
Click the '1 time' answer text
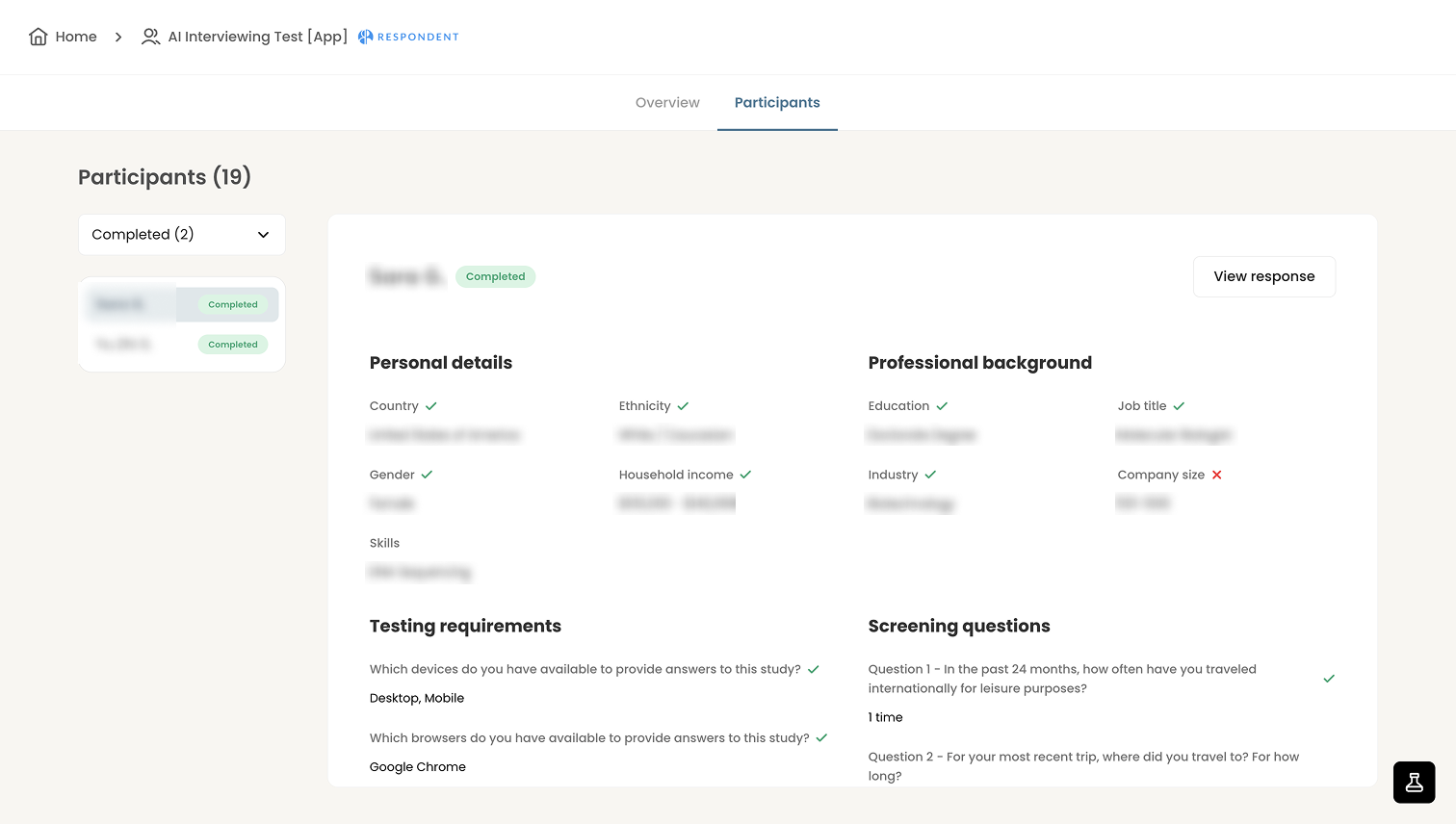pyautogui.click(x=886, y=717)
